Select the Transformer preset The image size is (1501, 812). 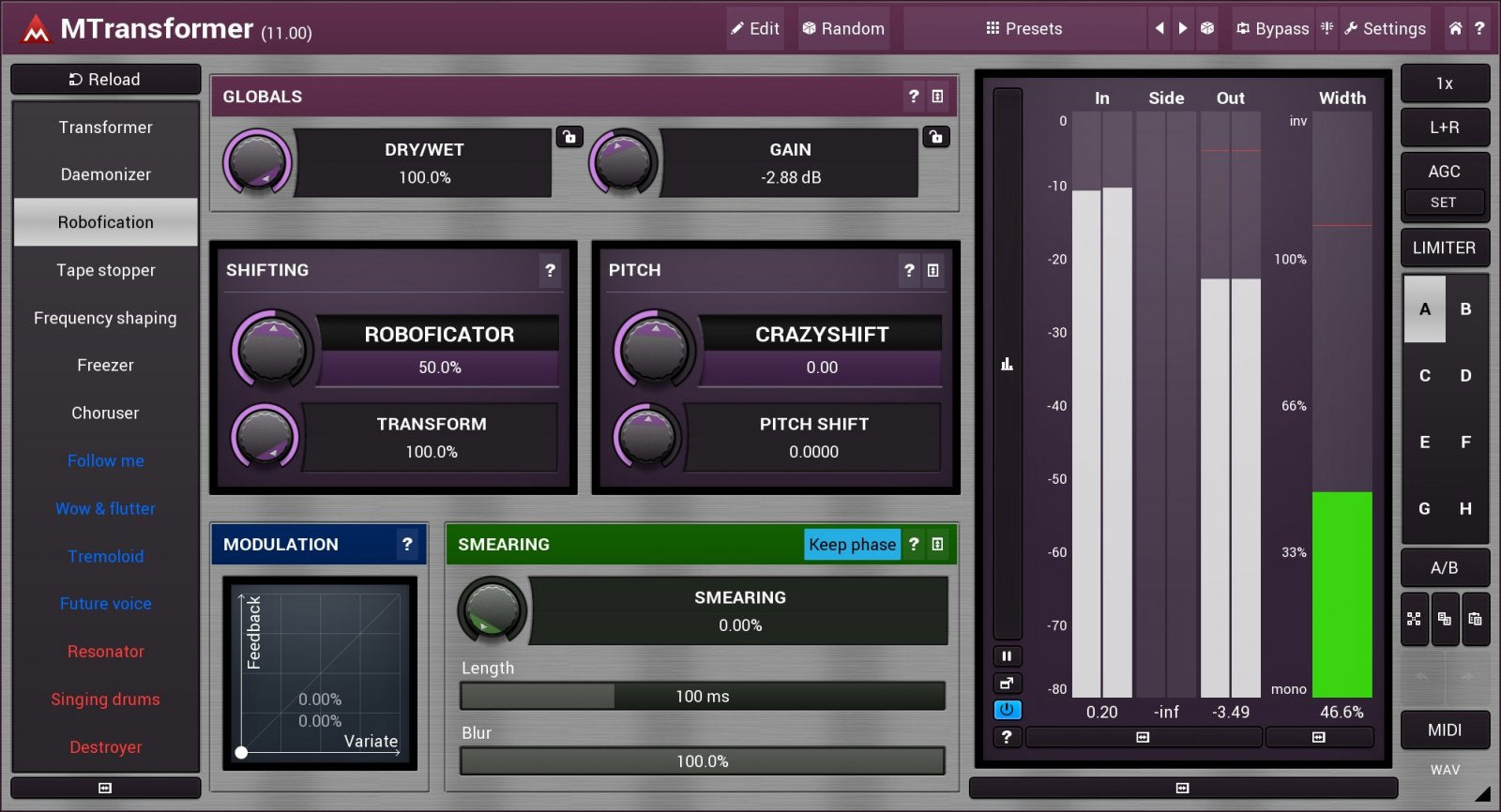105,127
